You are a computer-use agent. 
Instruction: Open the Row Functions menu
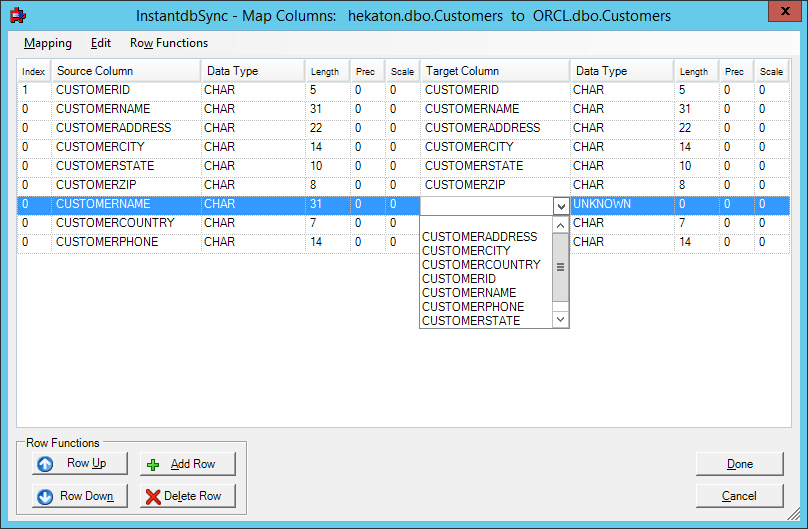[x=169, y=43]
